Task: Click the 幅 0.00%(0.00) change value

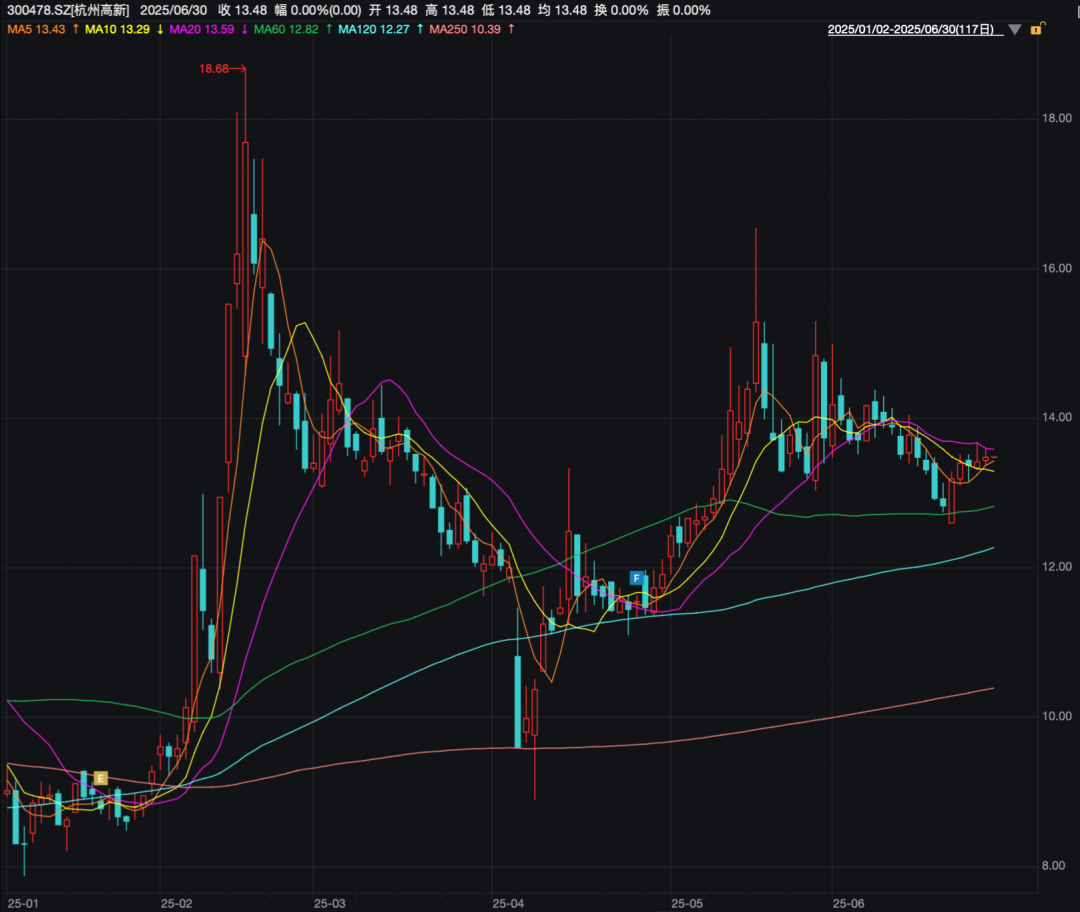Action: (x=318, y=10)
